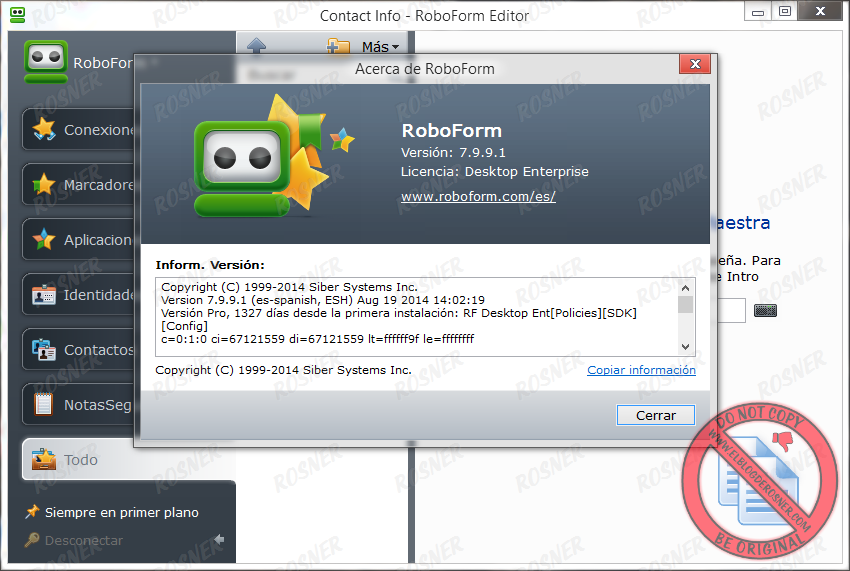
Task: Open the www.roboform.com/es/ link
Action: coord(478,196)
